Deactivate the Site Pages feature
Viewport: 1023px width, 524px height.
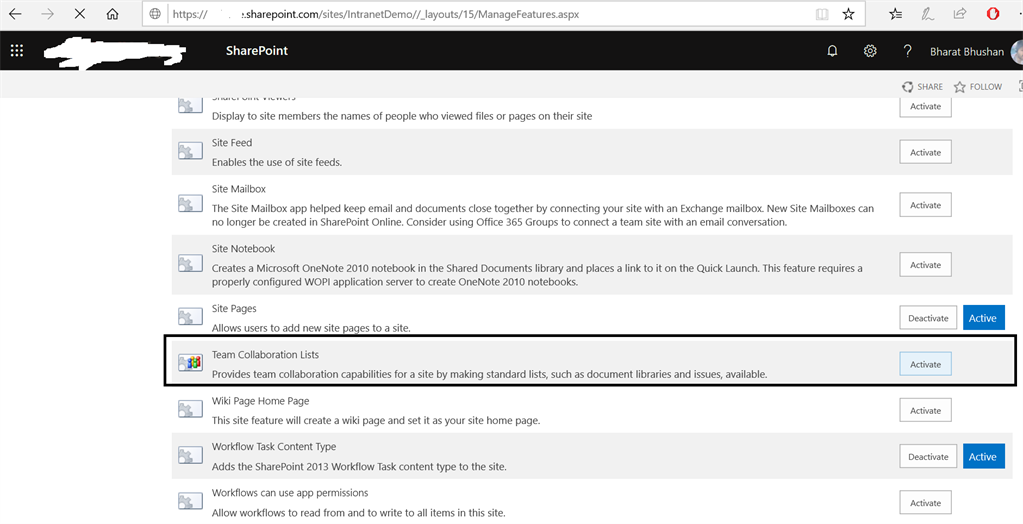[x=927, y=318]
